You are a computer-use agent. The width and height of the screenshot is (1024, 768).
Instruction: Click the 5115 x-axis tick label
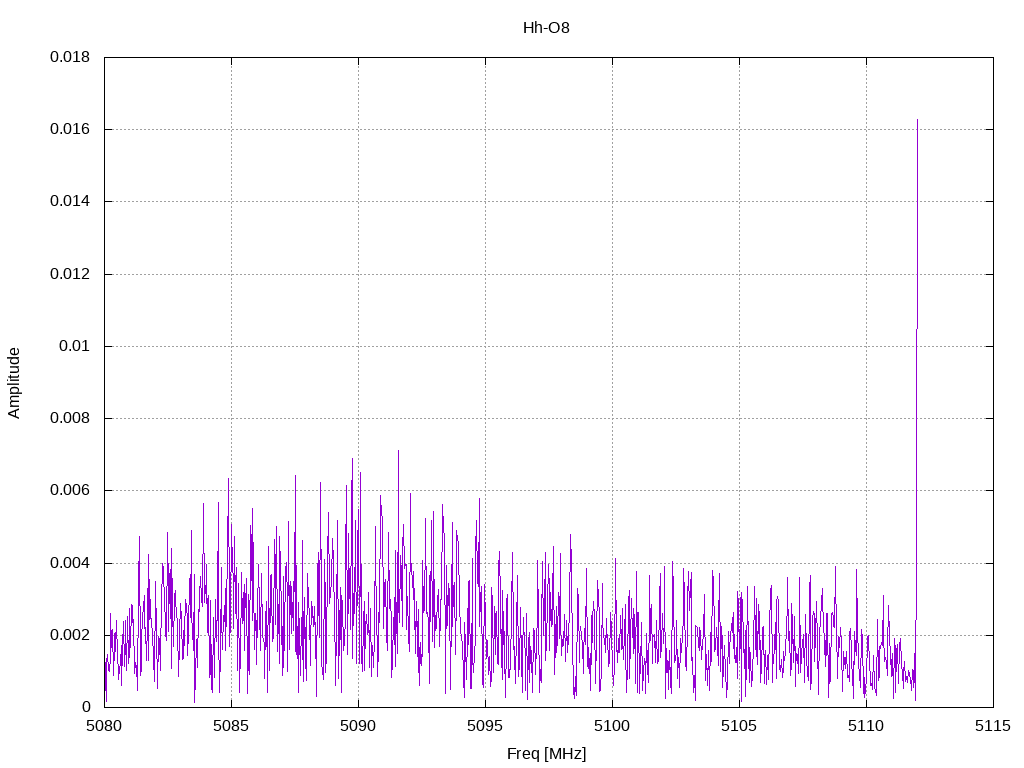[x=993, y=726]
